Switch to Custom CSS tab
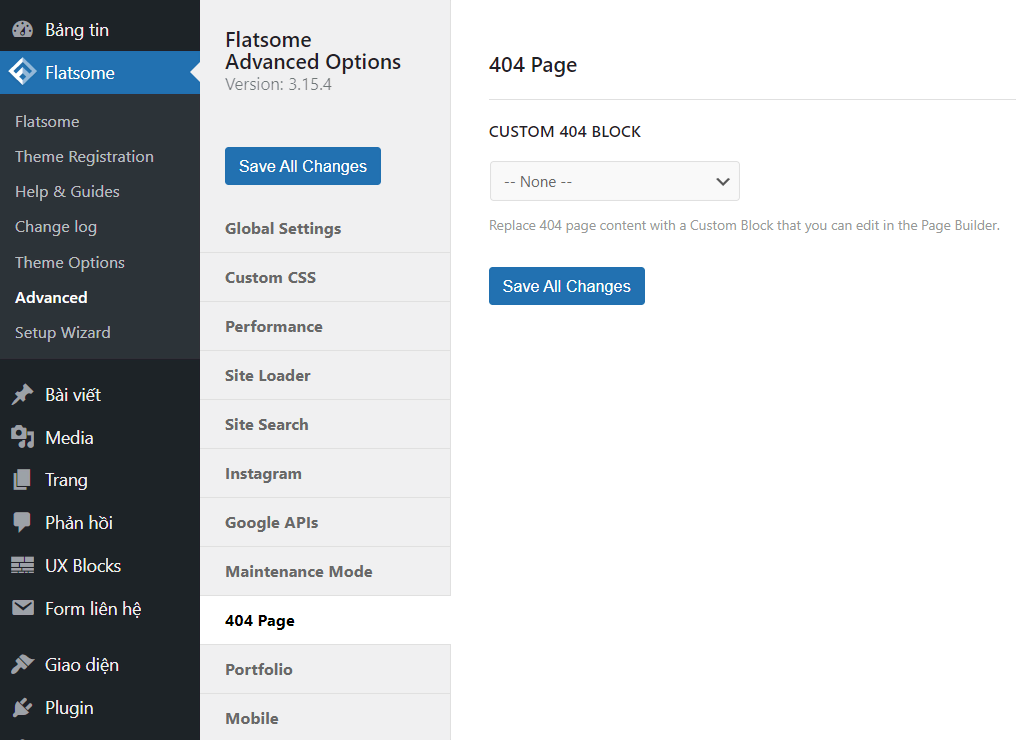Image resolution: width=1016 pixels, height=740 pixels. point(325,277)
